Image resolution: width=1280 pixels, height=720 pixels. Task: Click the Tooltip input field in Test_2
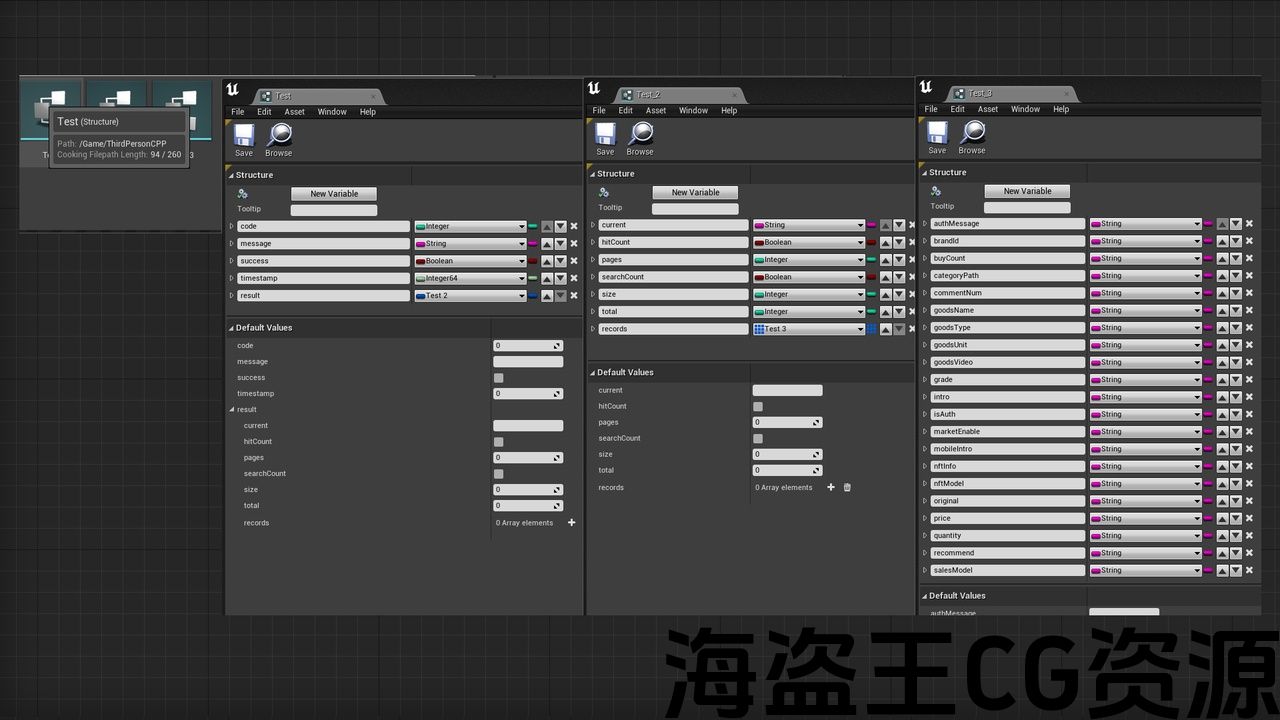pyautogui.click(x=695, y=209)
